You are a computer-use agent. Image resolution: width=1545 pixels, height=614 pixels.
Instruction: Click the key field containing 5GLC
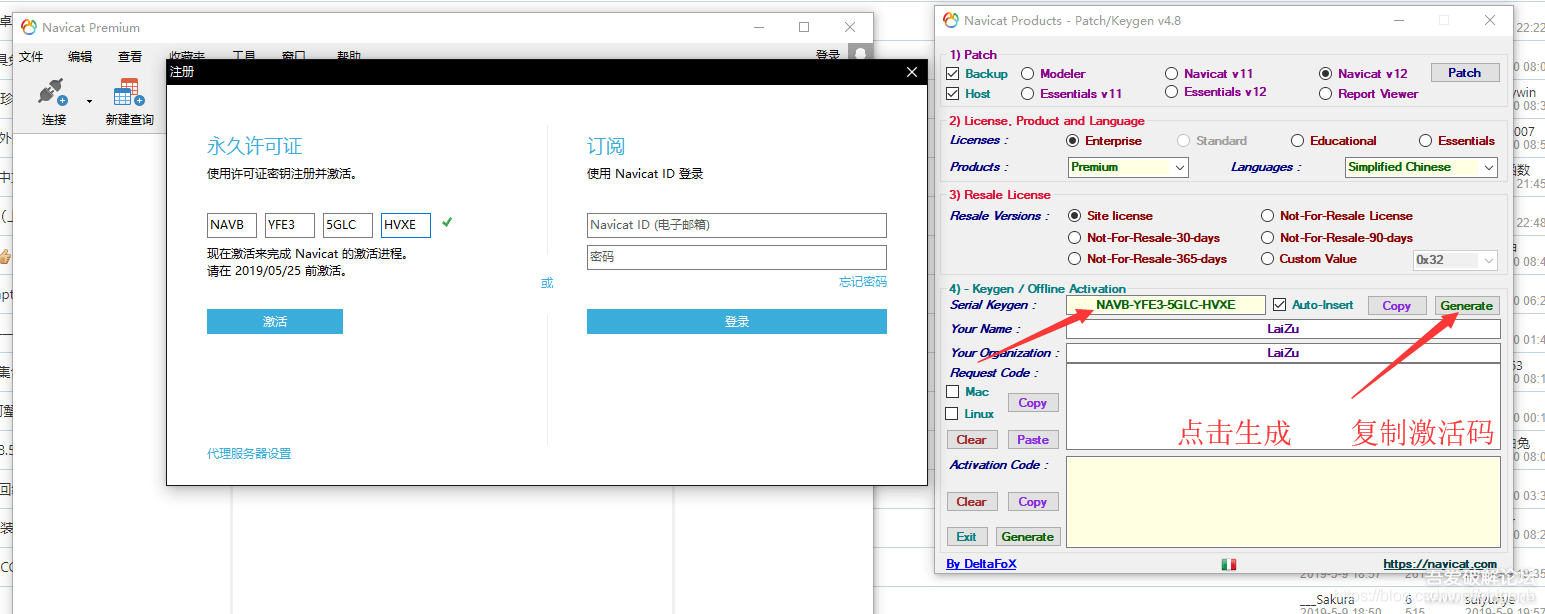tap(348, 225)
